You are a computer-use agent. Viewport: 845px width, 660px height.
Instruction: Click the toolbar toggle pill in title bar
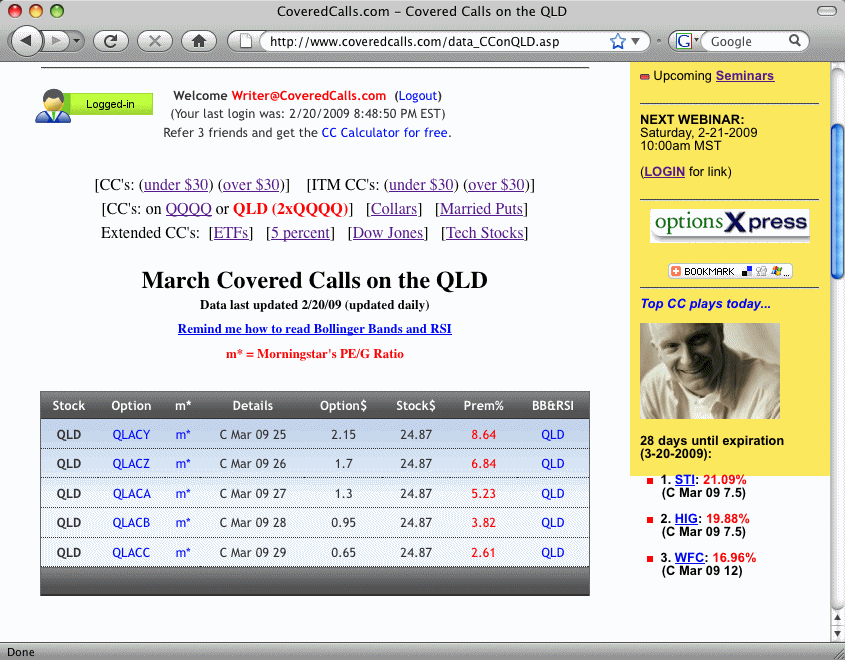point(827,11)
